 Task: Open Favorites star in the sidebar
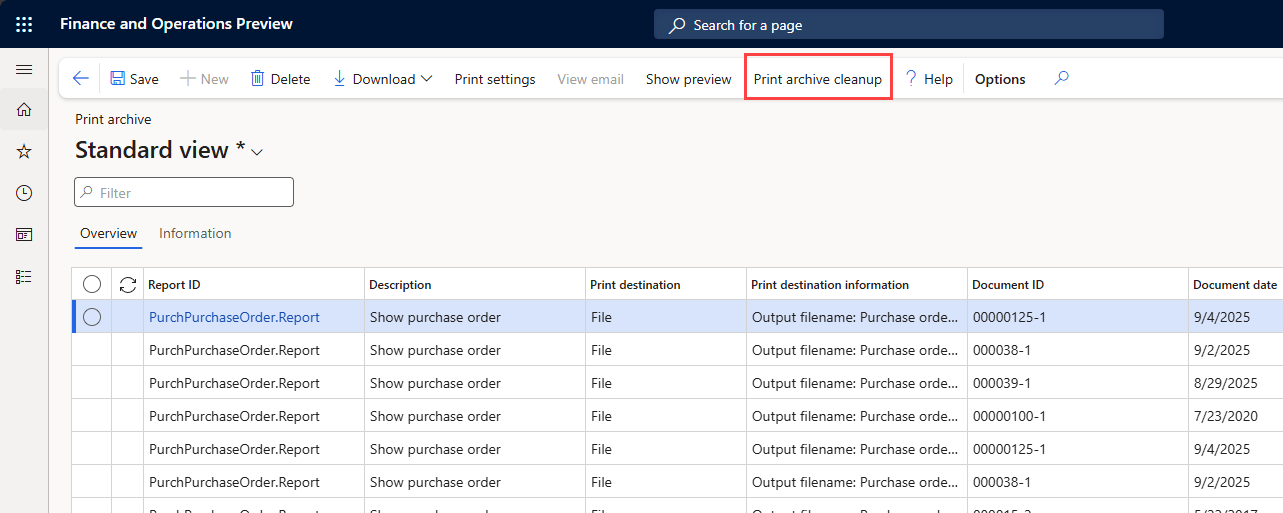pyautogui.click(x=24, y=151)
